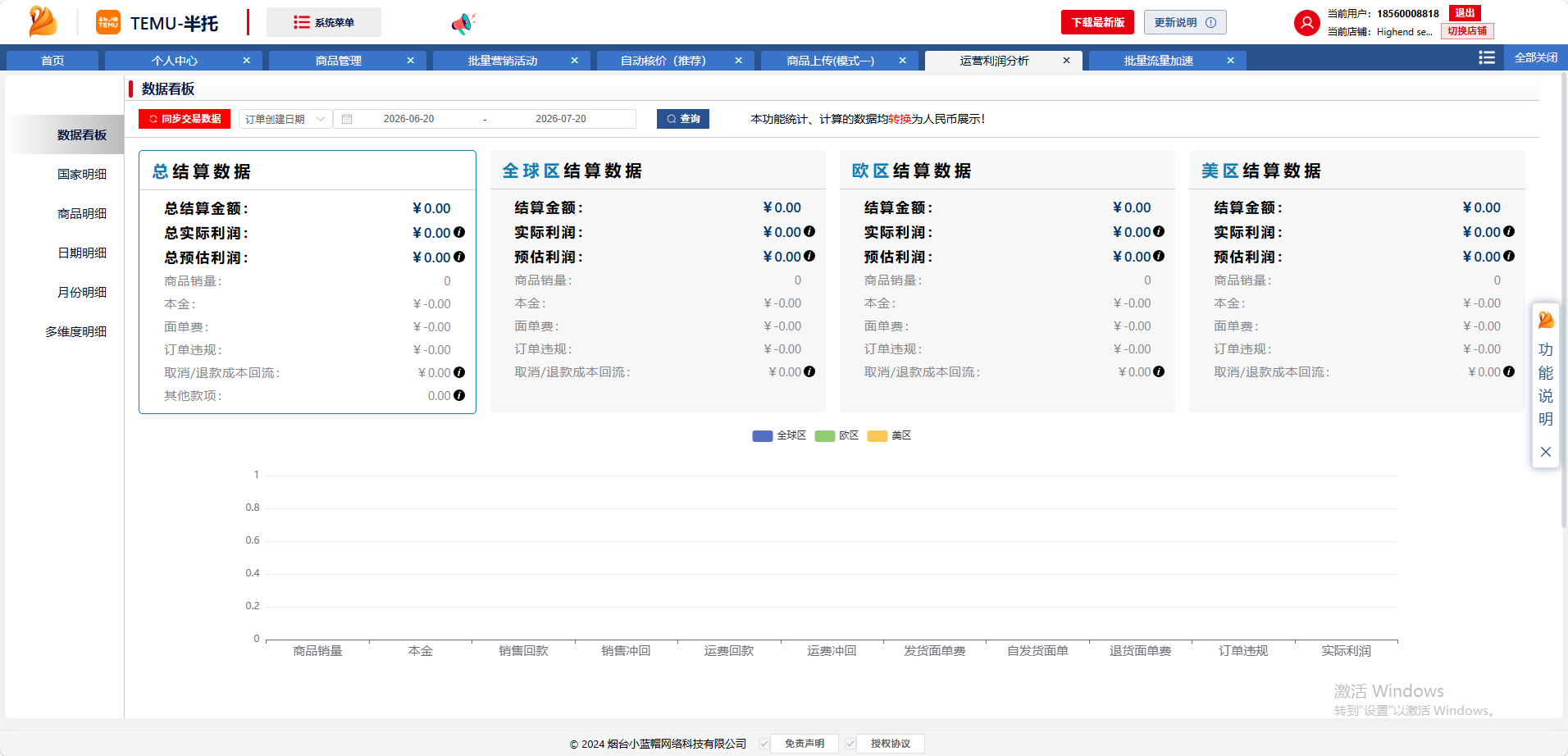Click the 下载最新版 button
Viewport: 1568px width, 756px height.
click(x=1097, y=22)
